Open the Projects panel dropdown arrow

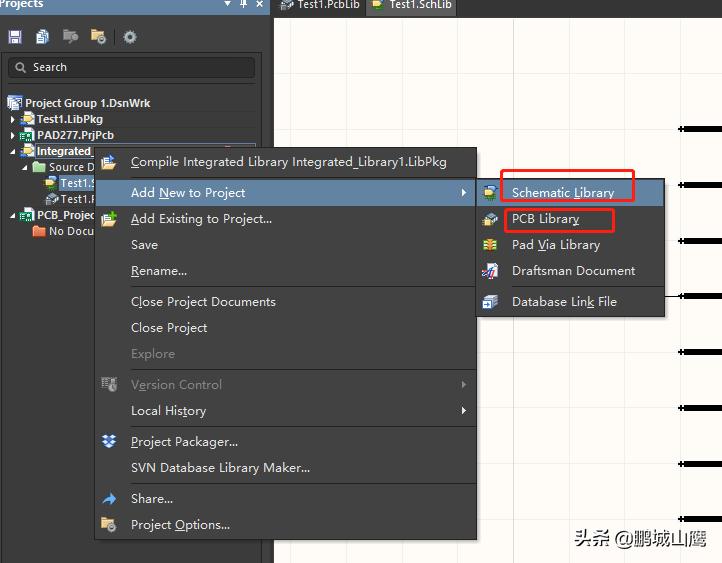pyautogui.click(x=228, y=5)
